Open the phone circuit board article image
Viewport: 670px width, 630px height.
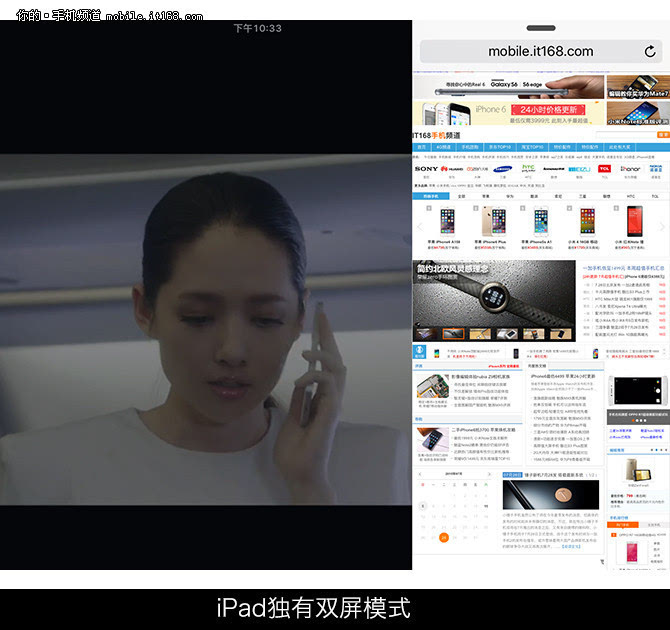[x=432, y=386]
